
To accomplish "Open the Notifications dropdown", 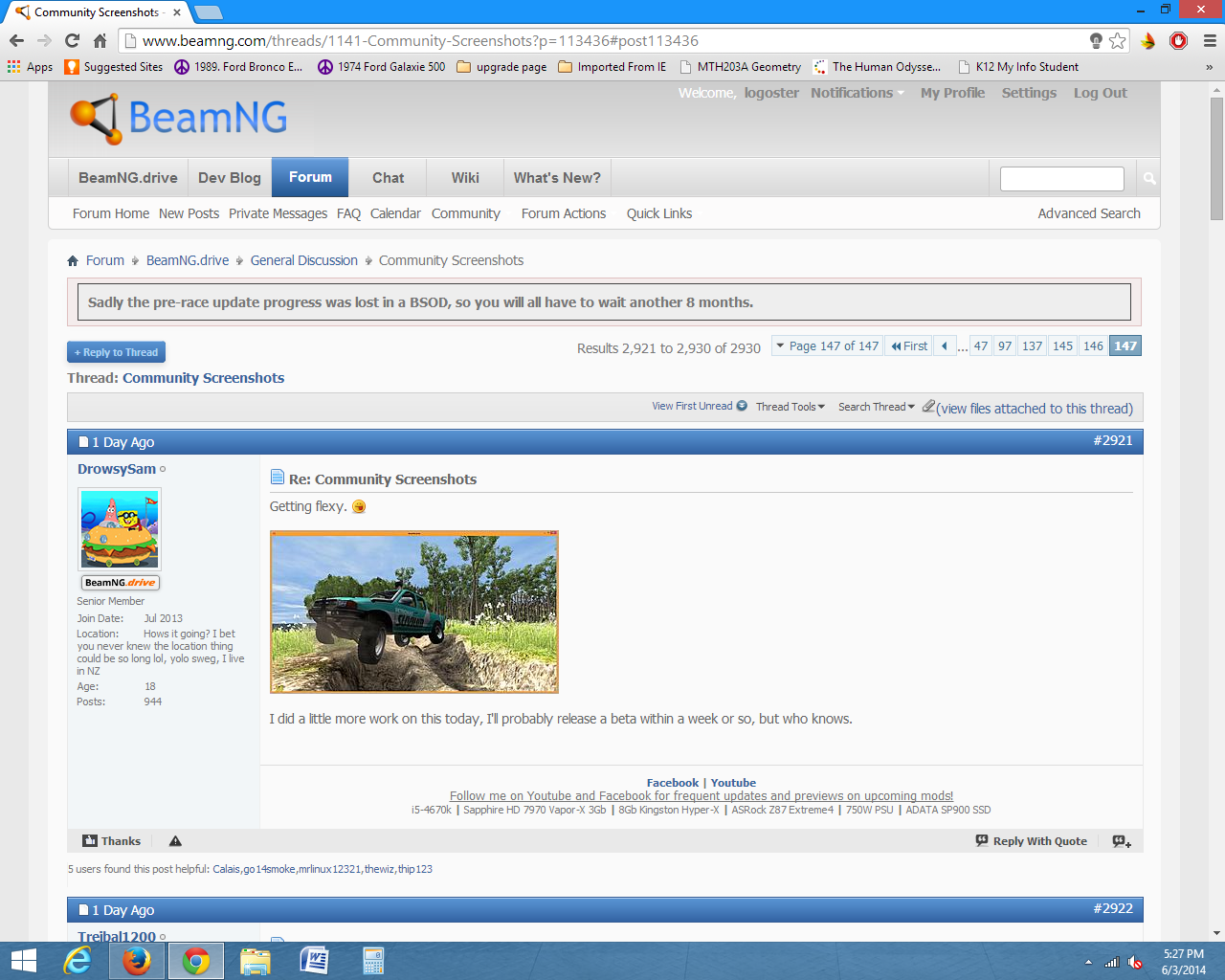I will [x=857, y=93].
